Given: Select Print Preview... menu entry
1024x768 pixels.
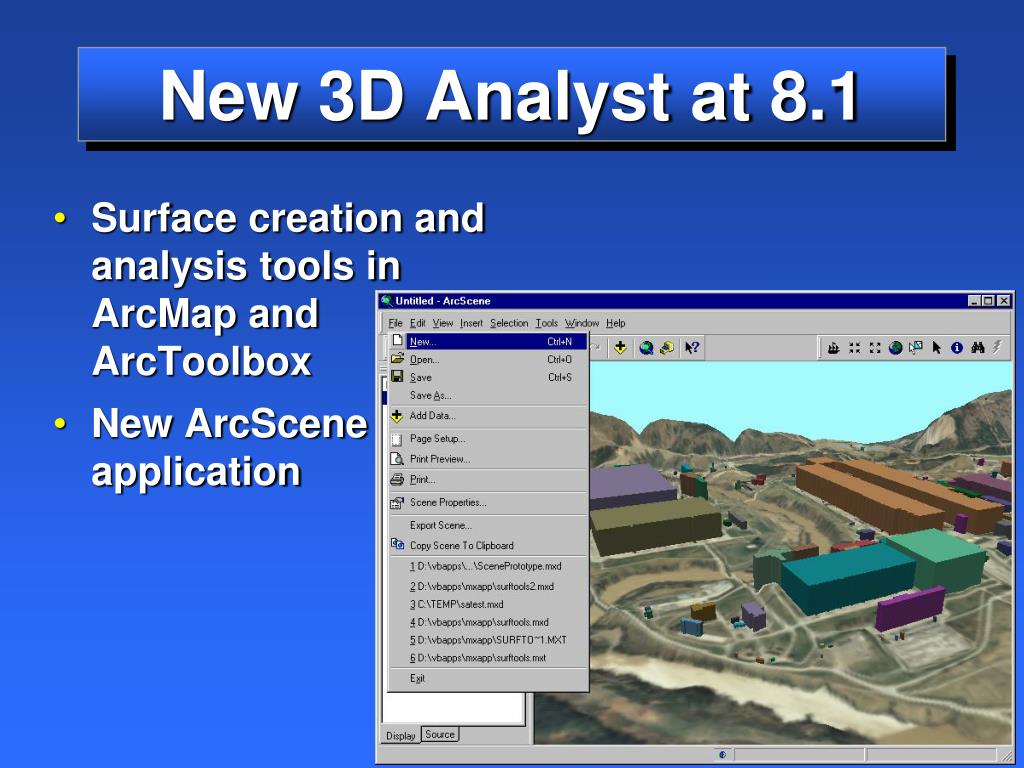Looking at the screenshot, I should click(488, 459).
